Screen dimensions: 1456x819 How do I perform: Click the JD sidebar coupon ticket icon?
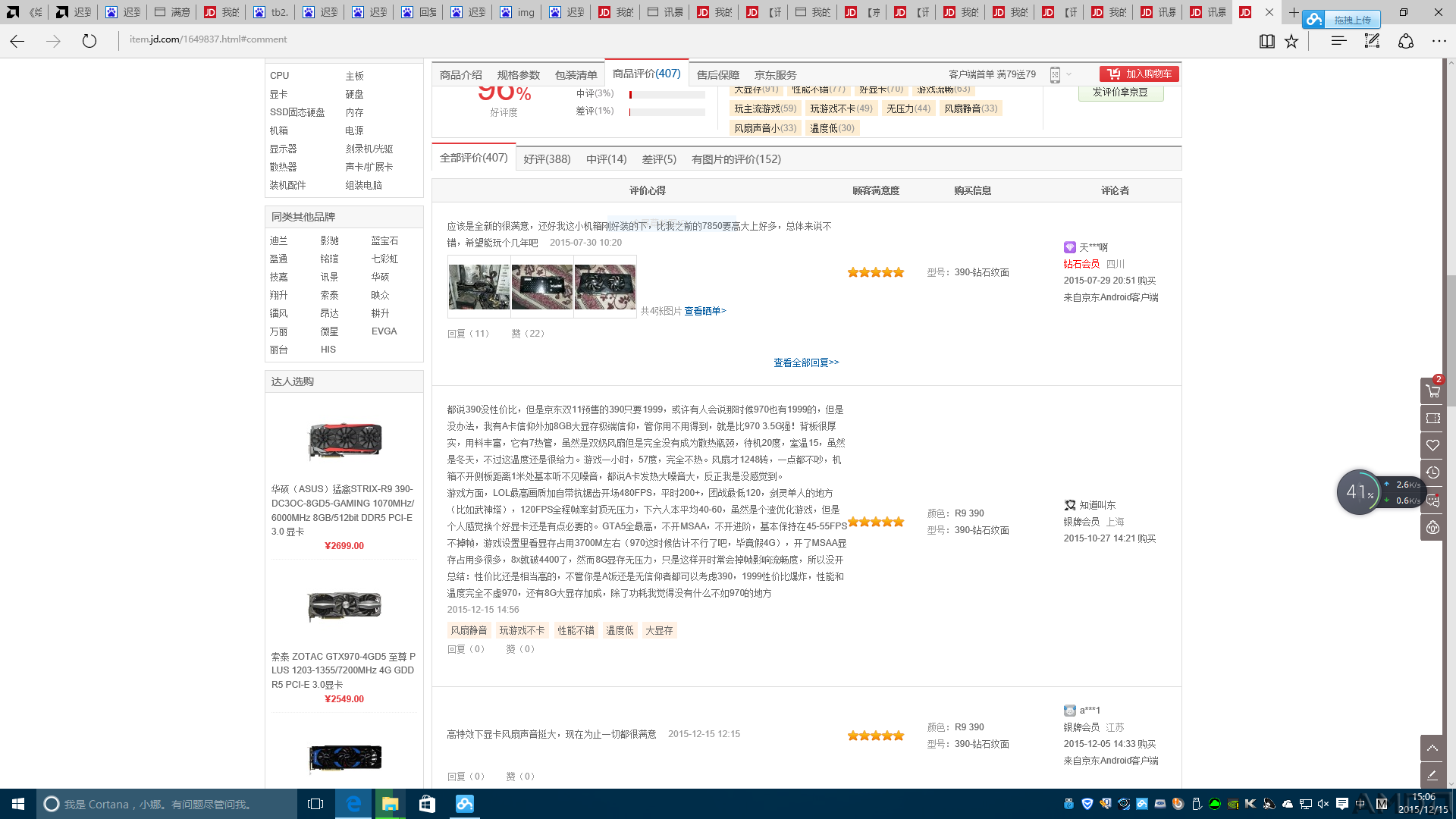1432,419
